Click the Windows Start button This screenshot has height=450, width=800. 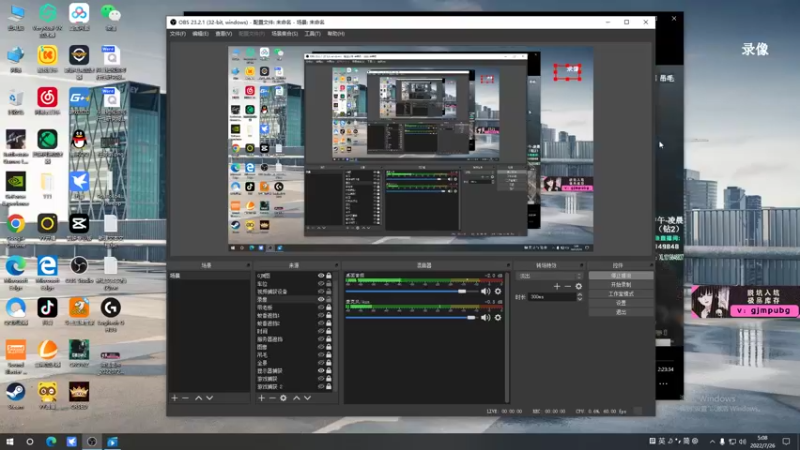(x=10, y=442)
